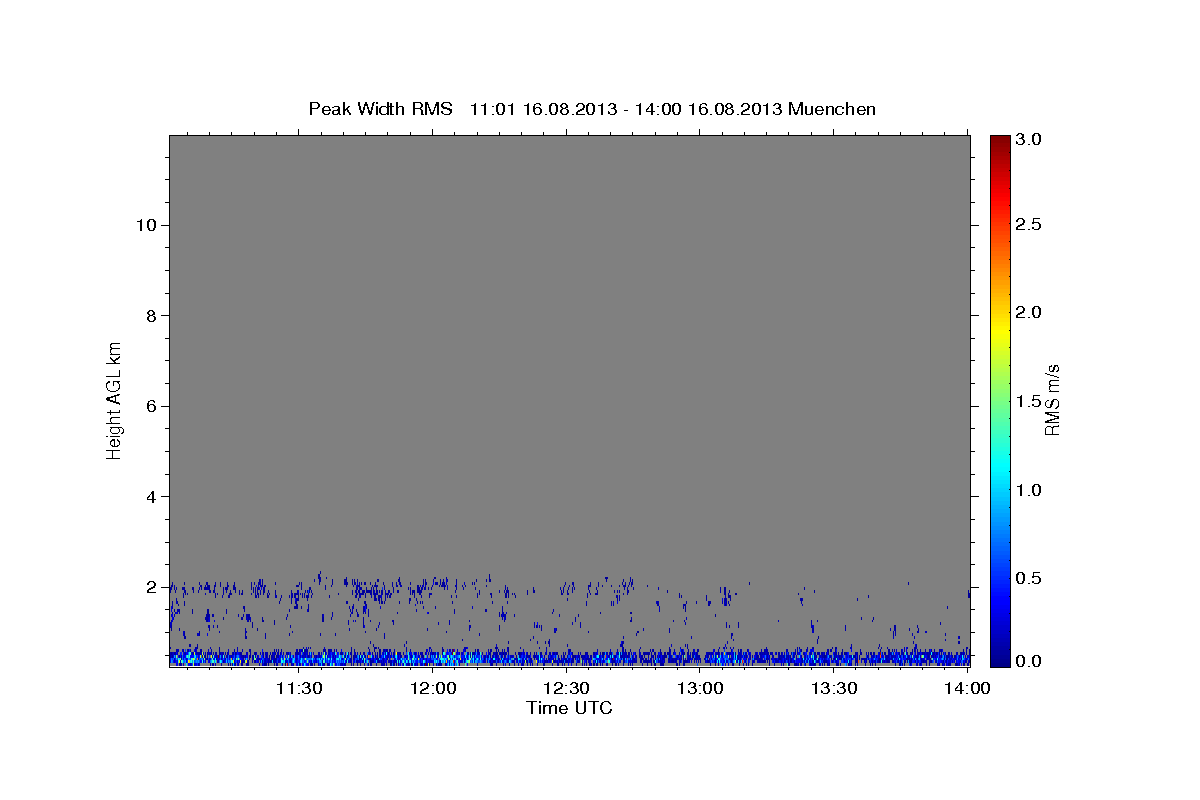Click the colorbar value 0.0
1200x800 pixels.
pos(1030,661)
